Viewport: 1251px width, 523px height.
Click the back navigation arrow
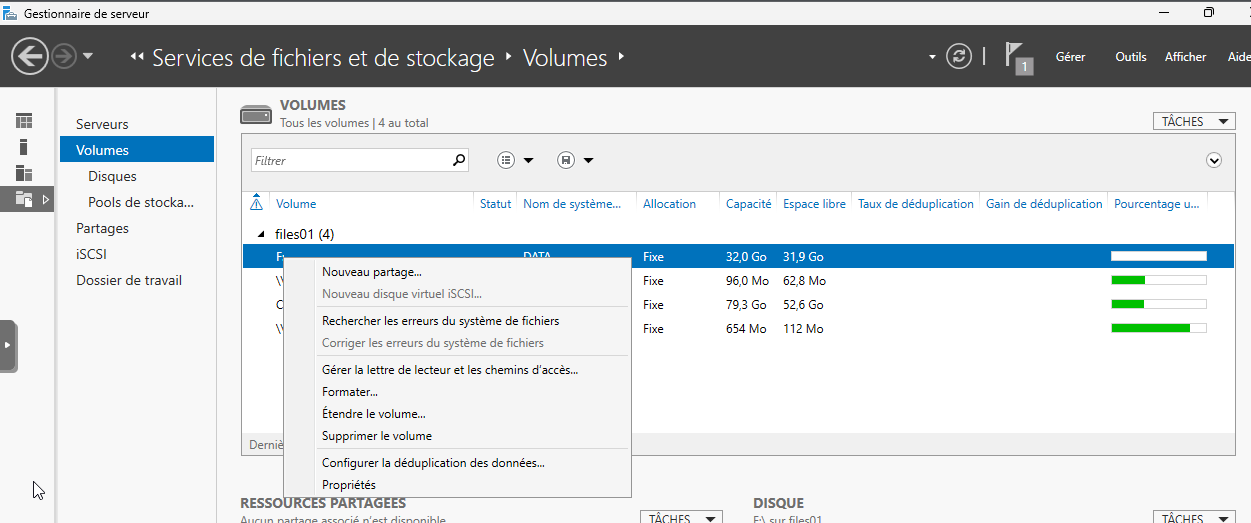[x=30, y=56]
